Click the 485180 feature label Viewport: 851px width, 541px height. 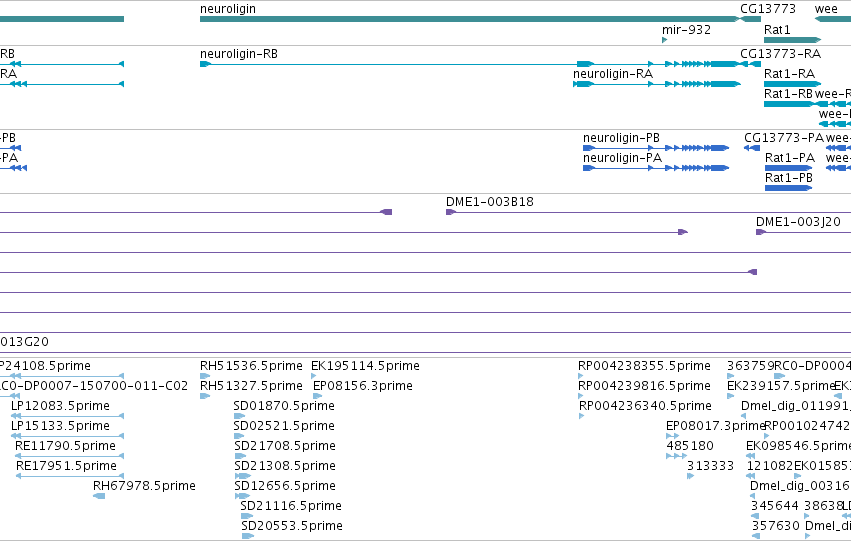(689, 446)
